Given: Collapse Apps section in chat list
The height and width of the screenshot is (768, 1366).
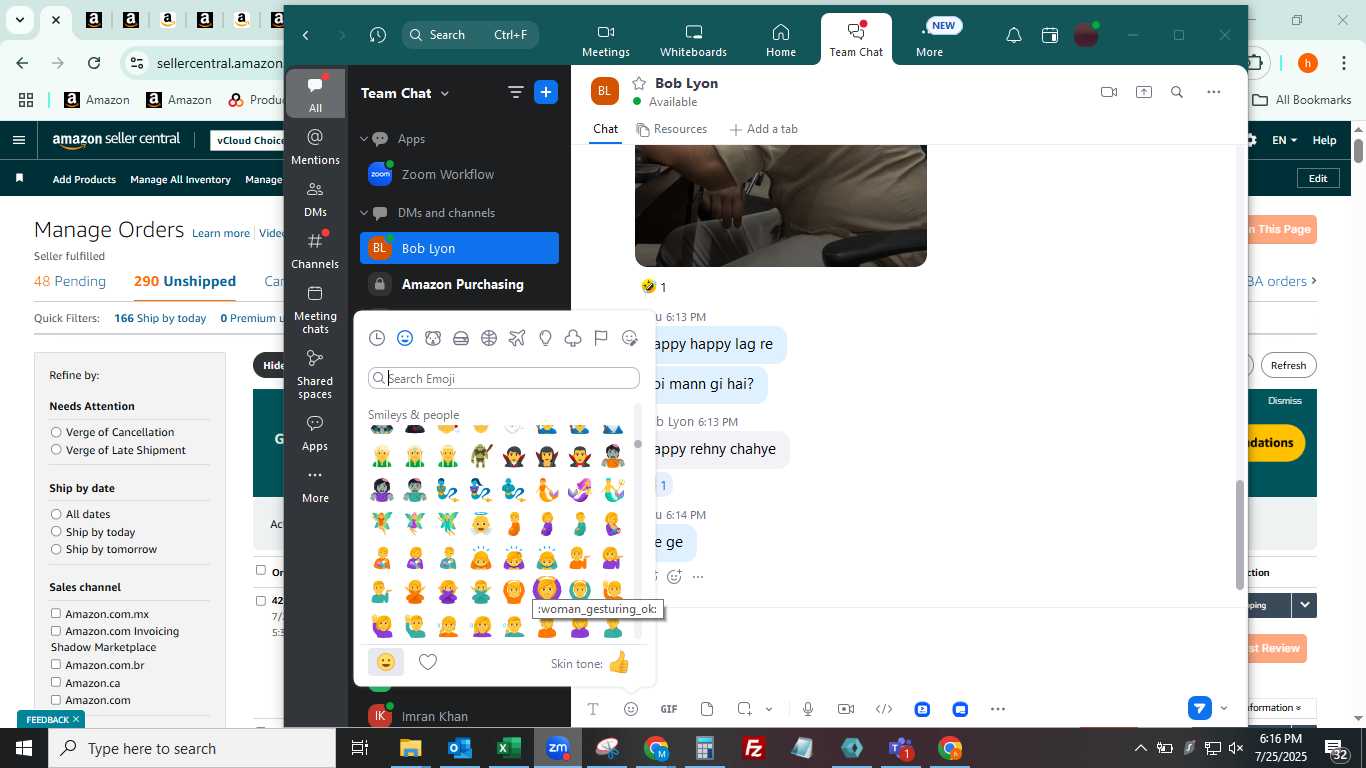Looking at the screenshot, I should (x=364, y=139).
